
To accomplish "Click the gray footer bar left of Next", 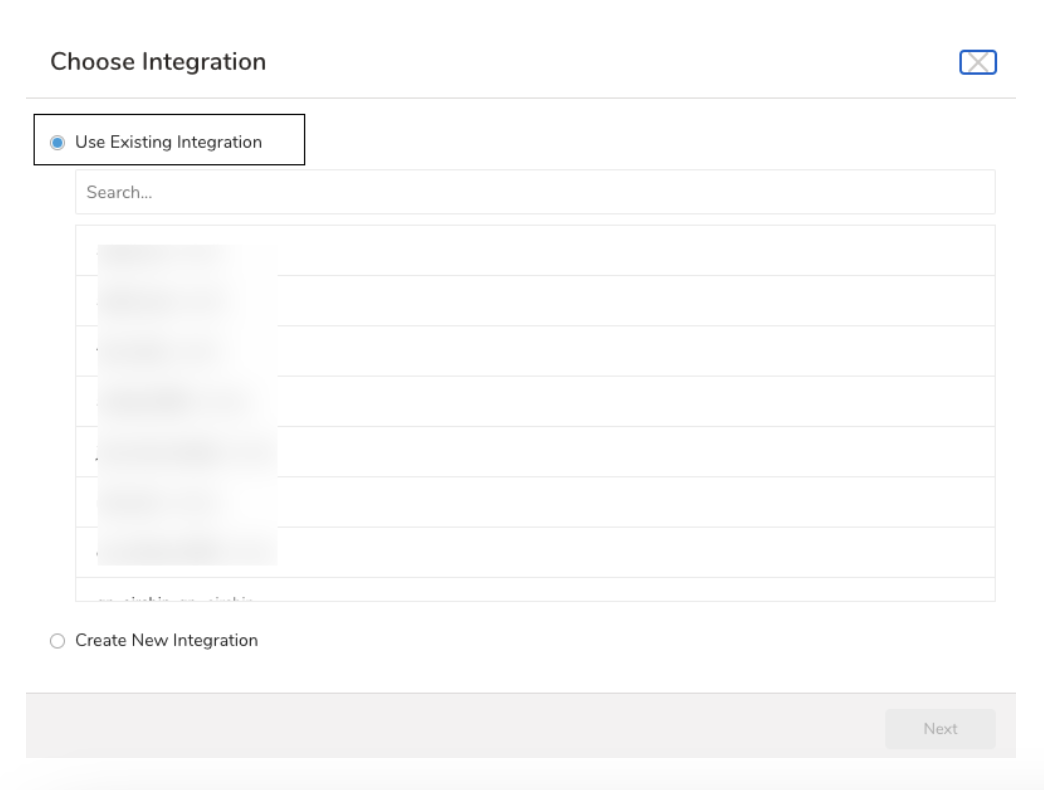I will [450, 729].
